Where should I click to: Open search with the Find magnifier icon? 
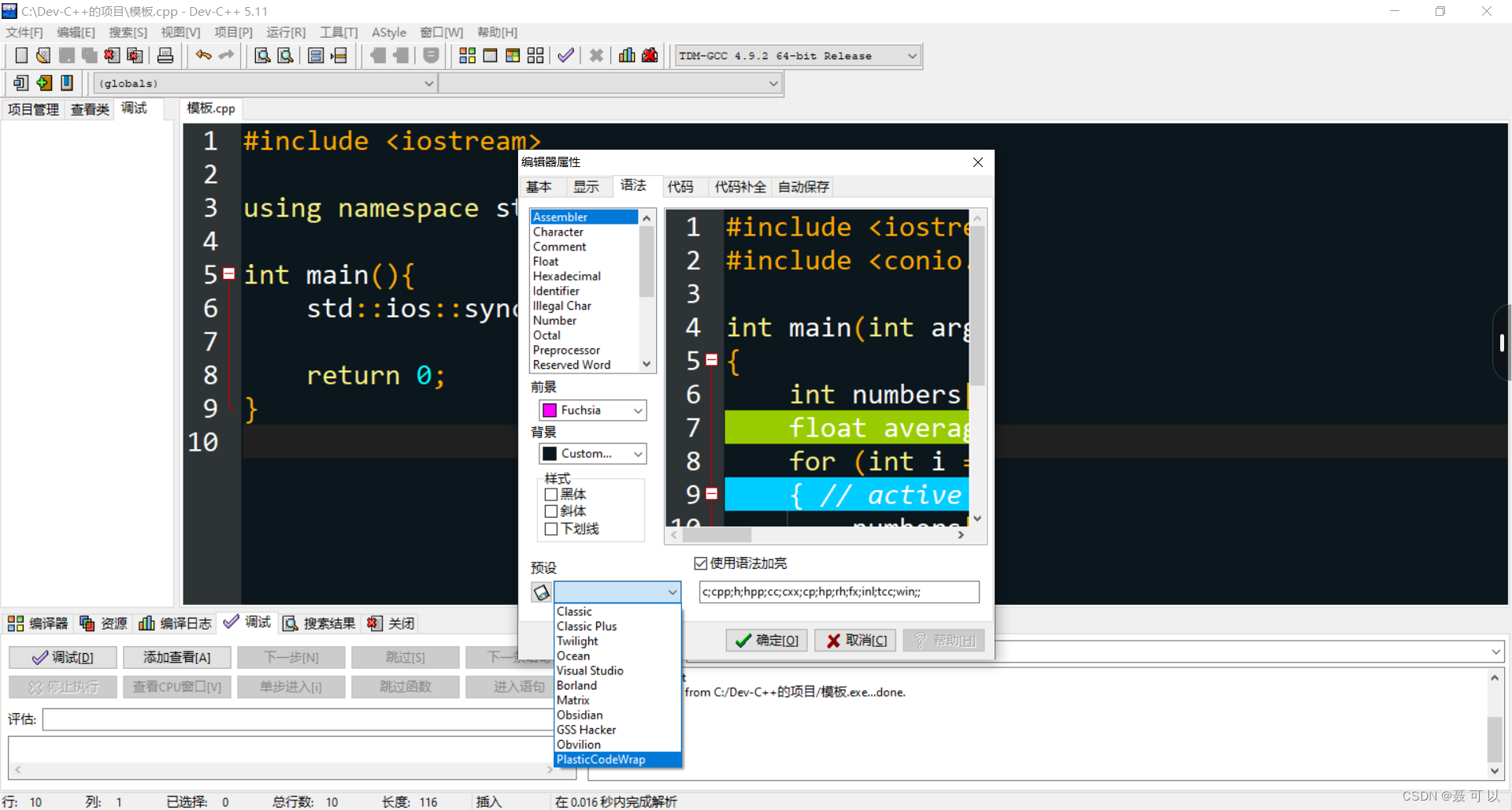[x=262, y=55]
